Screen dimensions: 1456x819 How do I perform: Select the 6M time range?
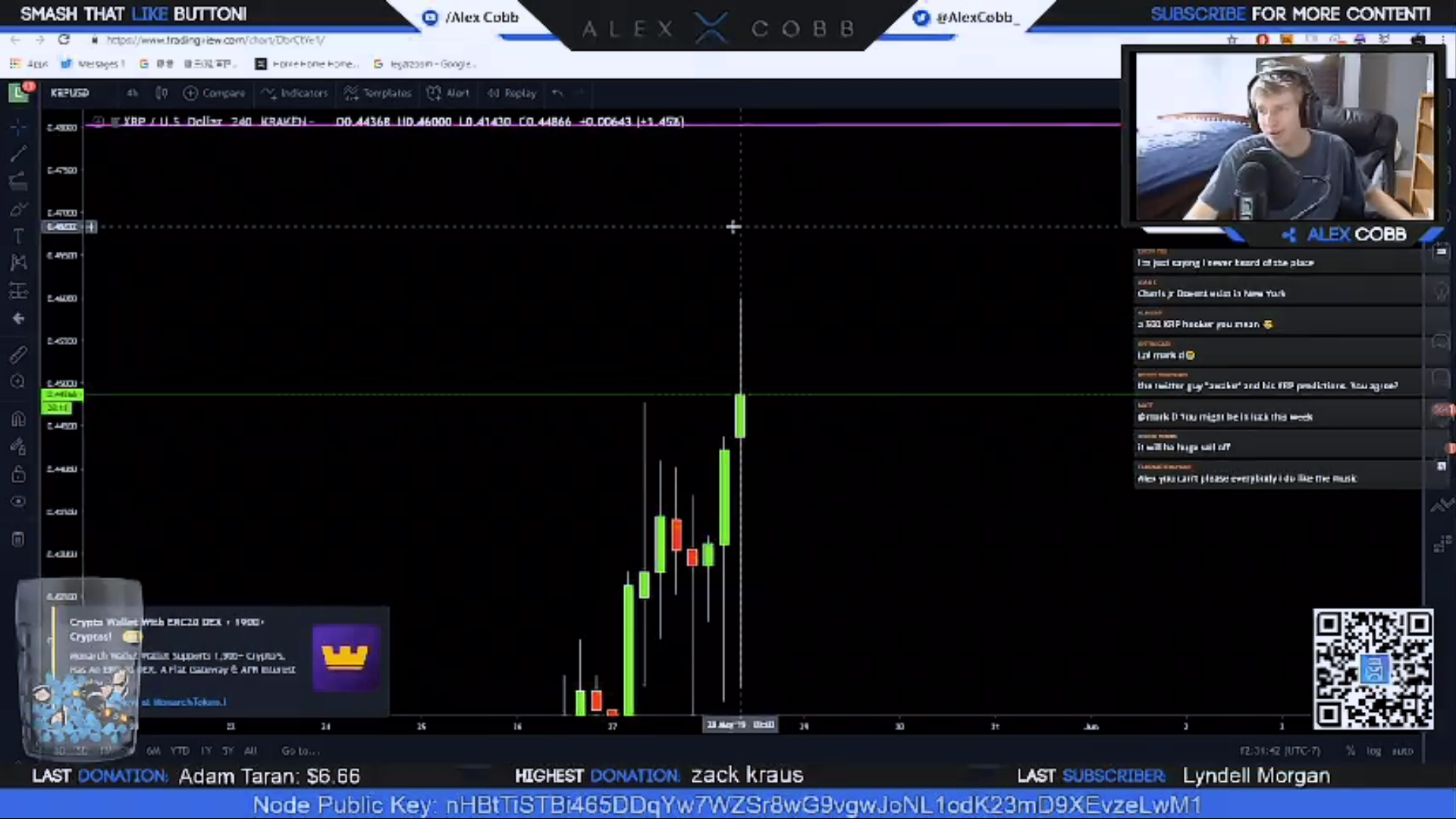point(153,751)
